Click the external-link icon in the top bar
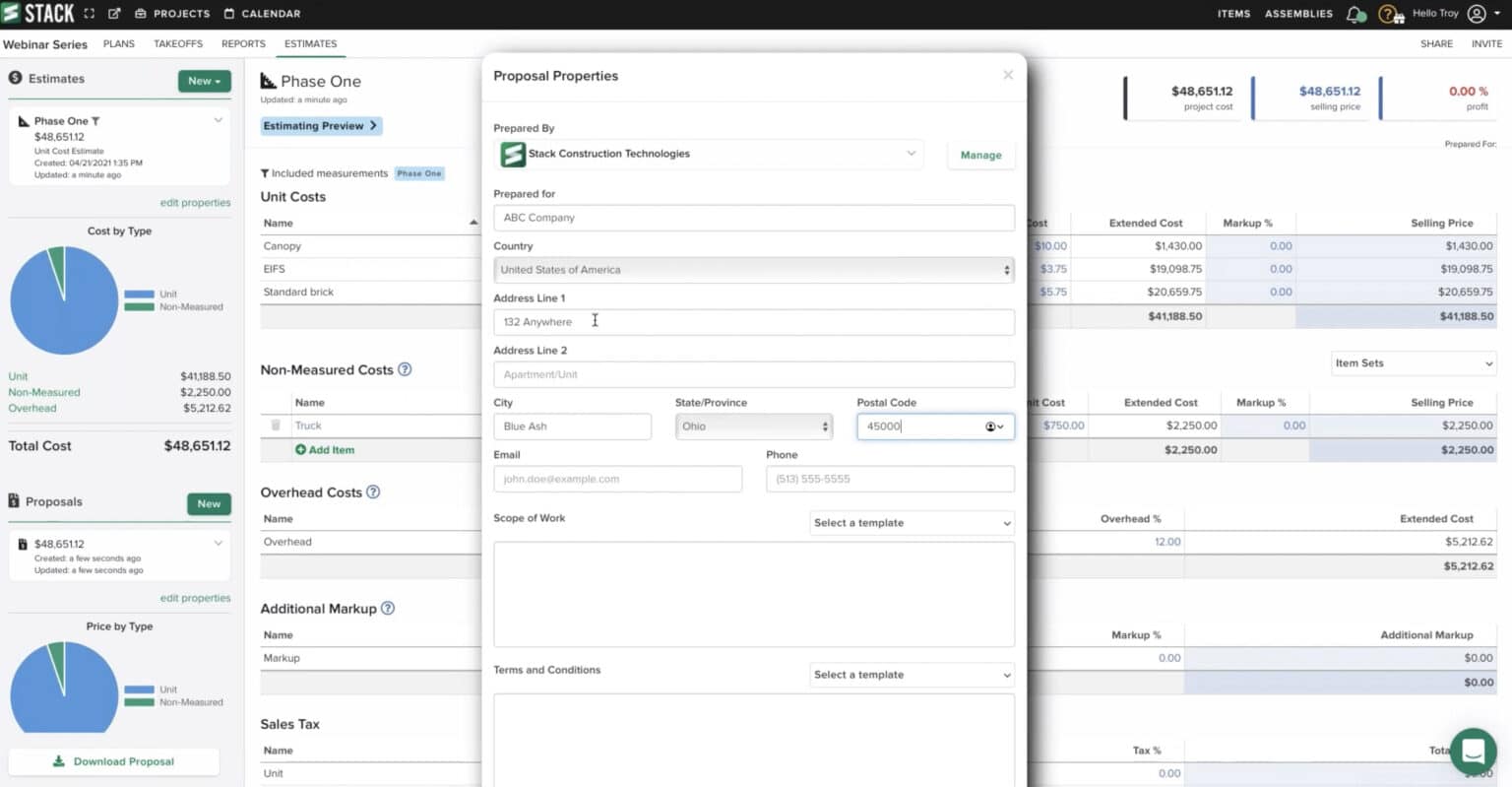The width and height of the screenshot is (1512, 787). pos(114,14)
